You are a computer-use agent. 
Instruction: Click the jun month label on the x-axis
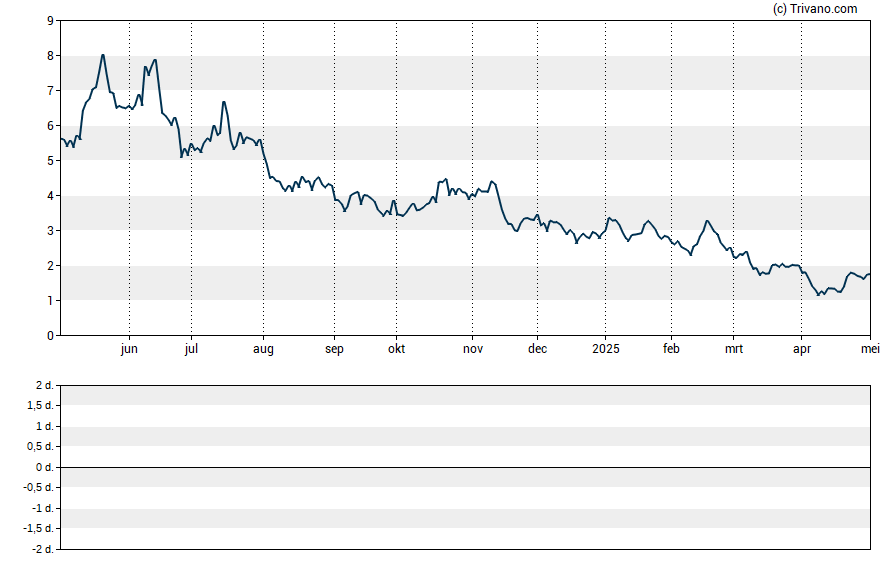pyautogui.click(x=129, y=349)
